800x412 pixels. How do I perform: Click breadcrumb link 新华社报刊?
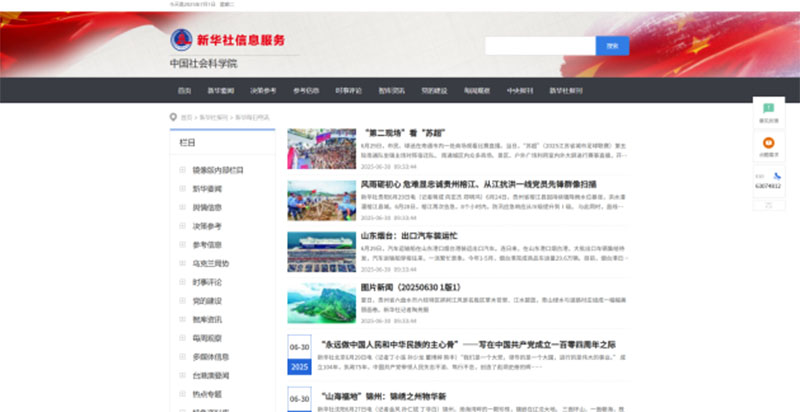[x=213, y=117]
